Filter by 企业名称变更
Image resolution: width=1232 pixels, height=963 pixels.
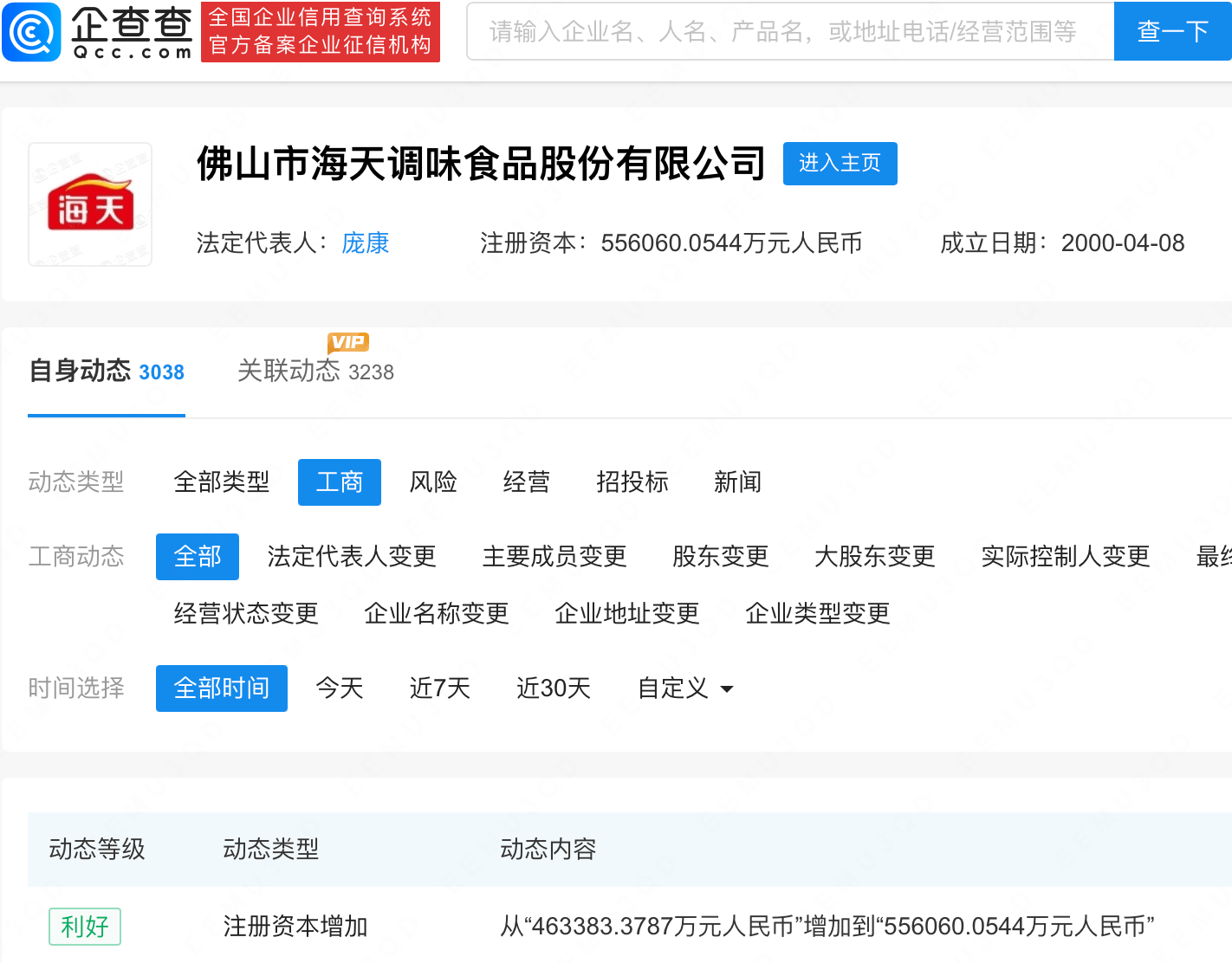pyautogui.click(x=436, y=614)
